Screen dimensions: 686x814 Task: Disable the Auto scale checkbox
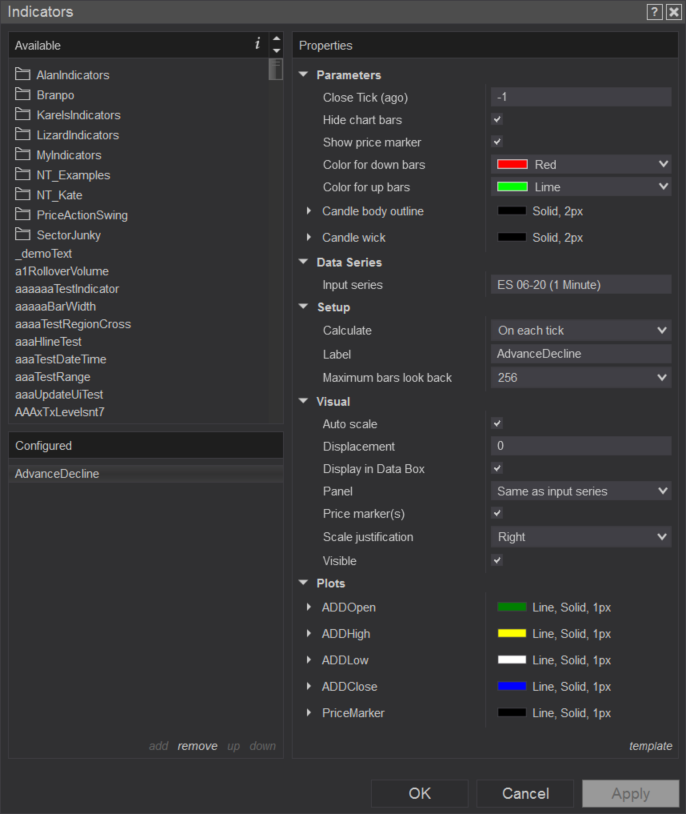pyautogui.click(x=497, y=424)
